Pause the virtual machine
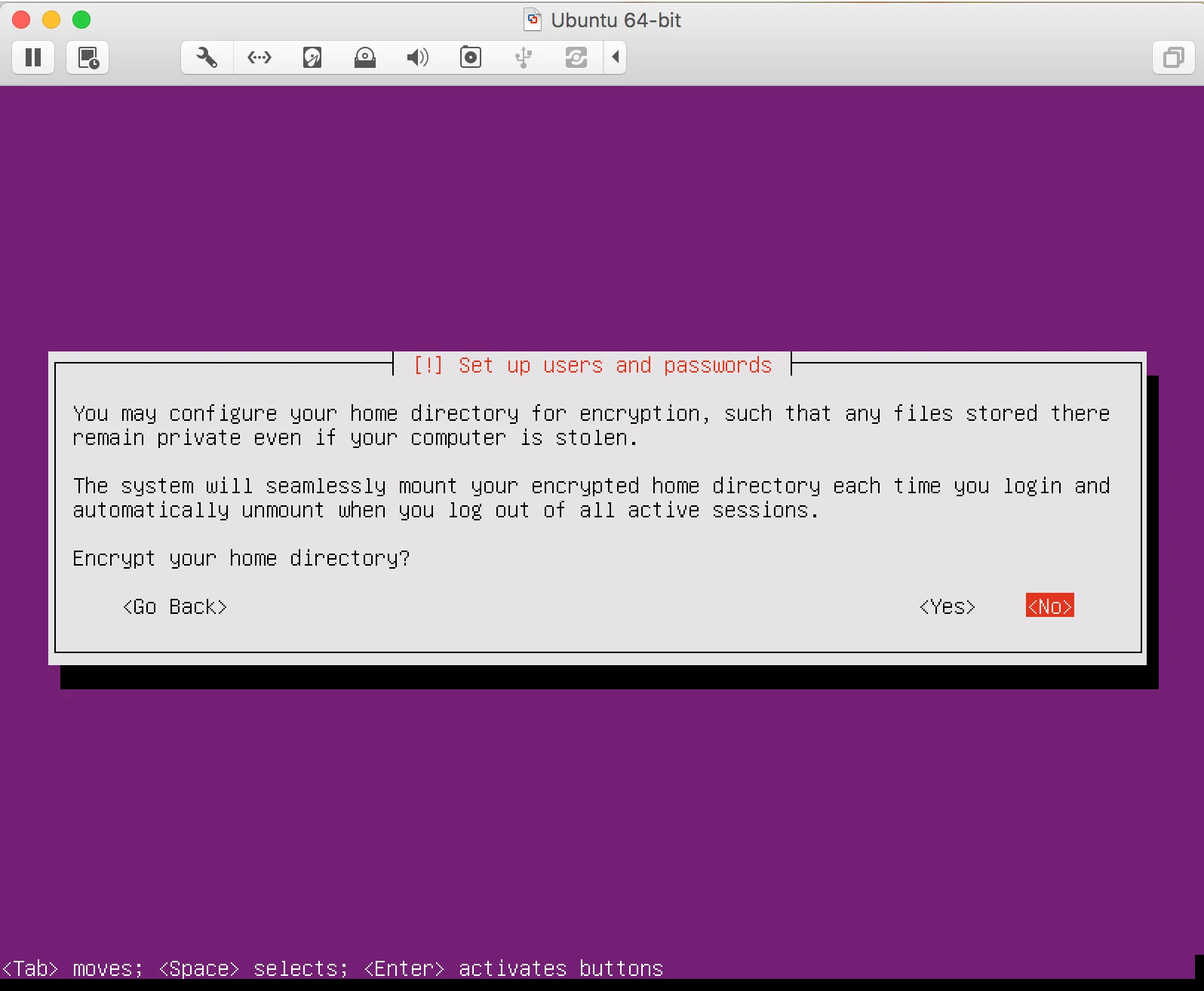Image resolution: width=1204 pixels, height=991 pixels. (33, 57)
